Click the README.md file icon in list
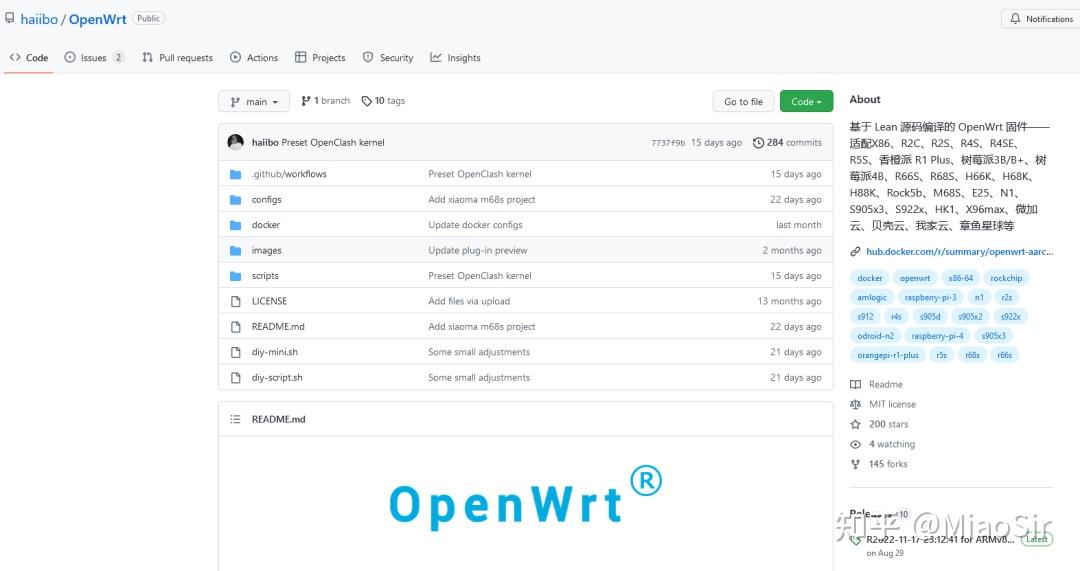Viewport: 1080px width, 571px height. pos(236,327)
